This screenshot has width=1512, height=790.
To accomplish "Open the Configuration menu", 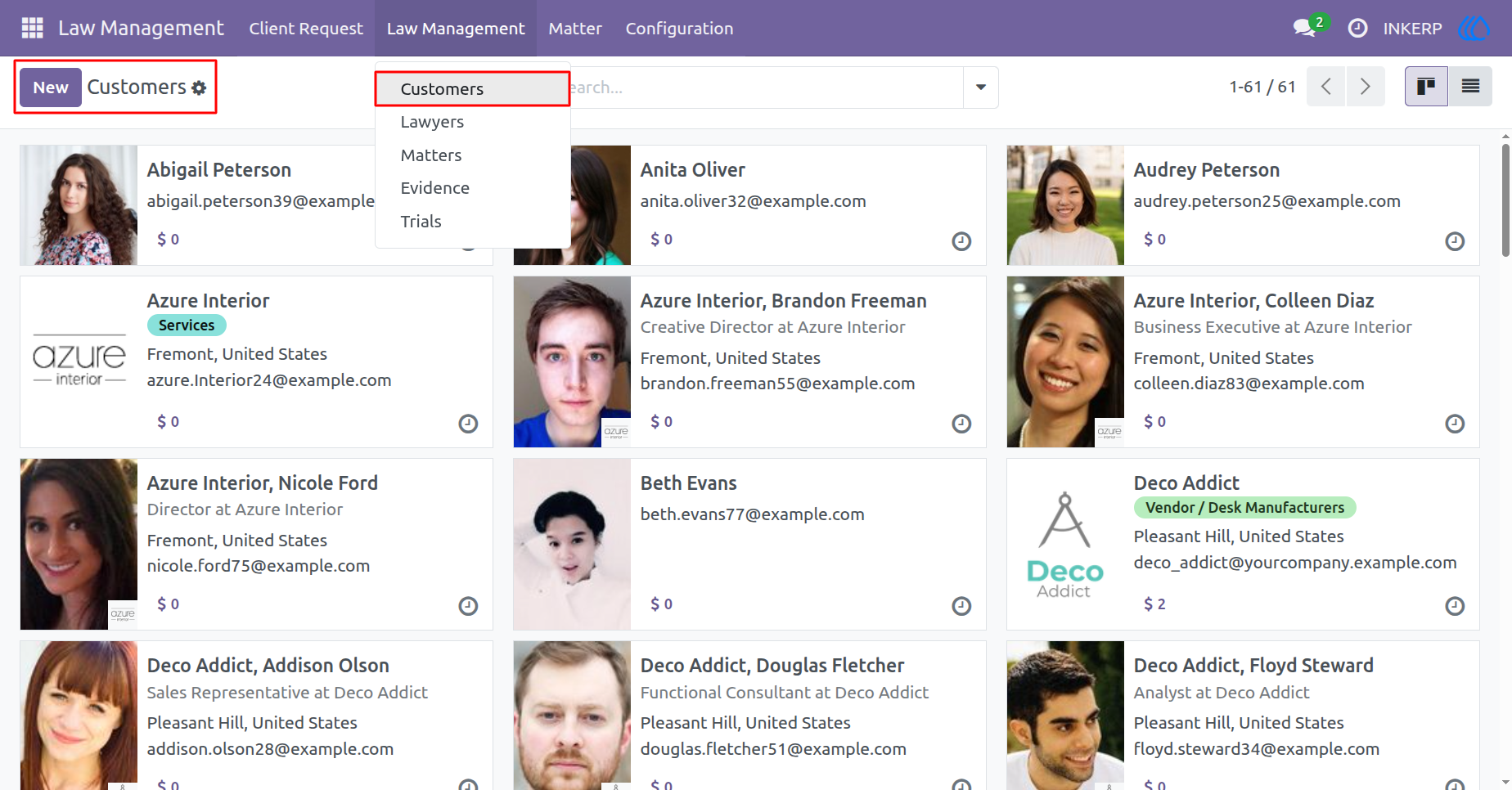I will tap(679, 28).
